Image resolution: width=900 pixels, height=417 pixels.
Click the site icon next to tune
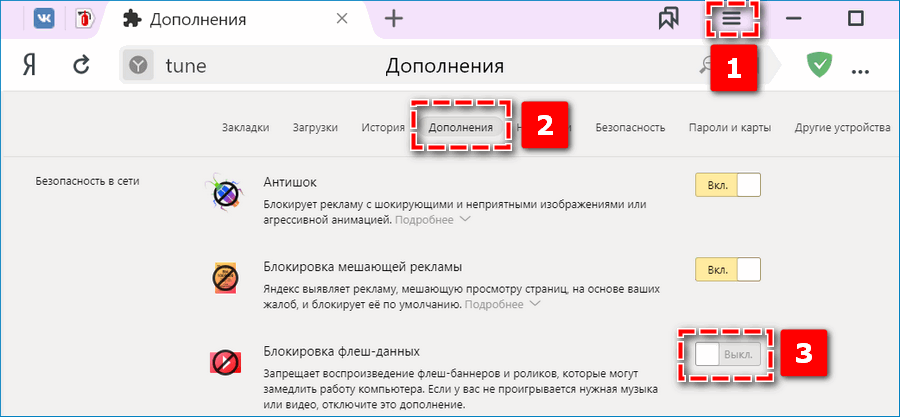point(138,65)
